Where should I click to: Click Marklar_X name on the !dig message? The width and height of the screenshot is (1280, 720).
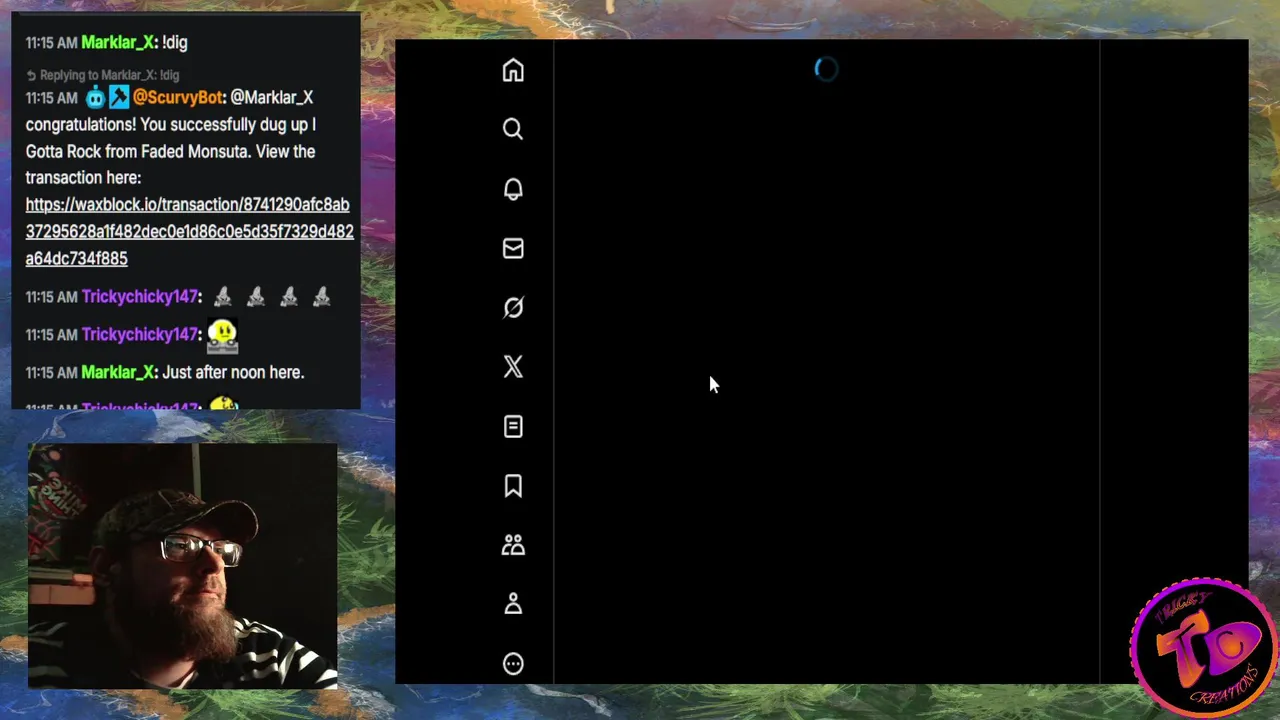[x=118, y=42]
